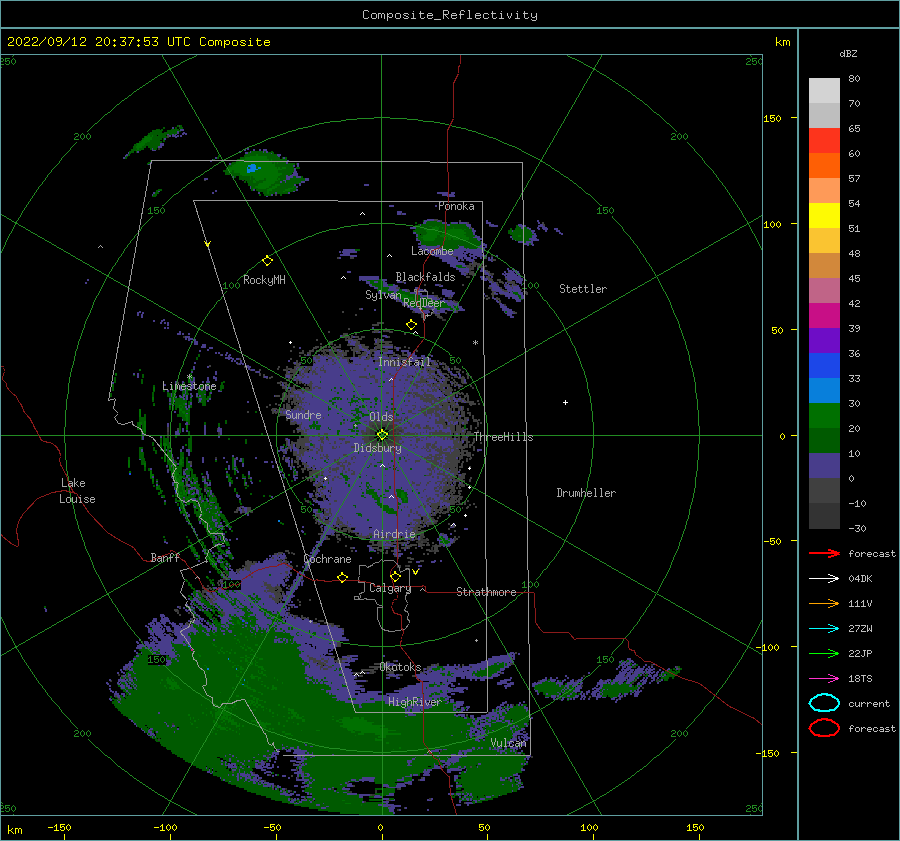Click the Stettler town label
The height and width of the screenshot is (841, 900).
pos(583,289)
